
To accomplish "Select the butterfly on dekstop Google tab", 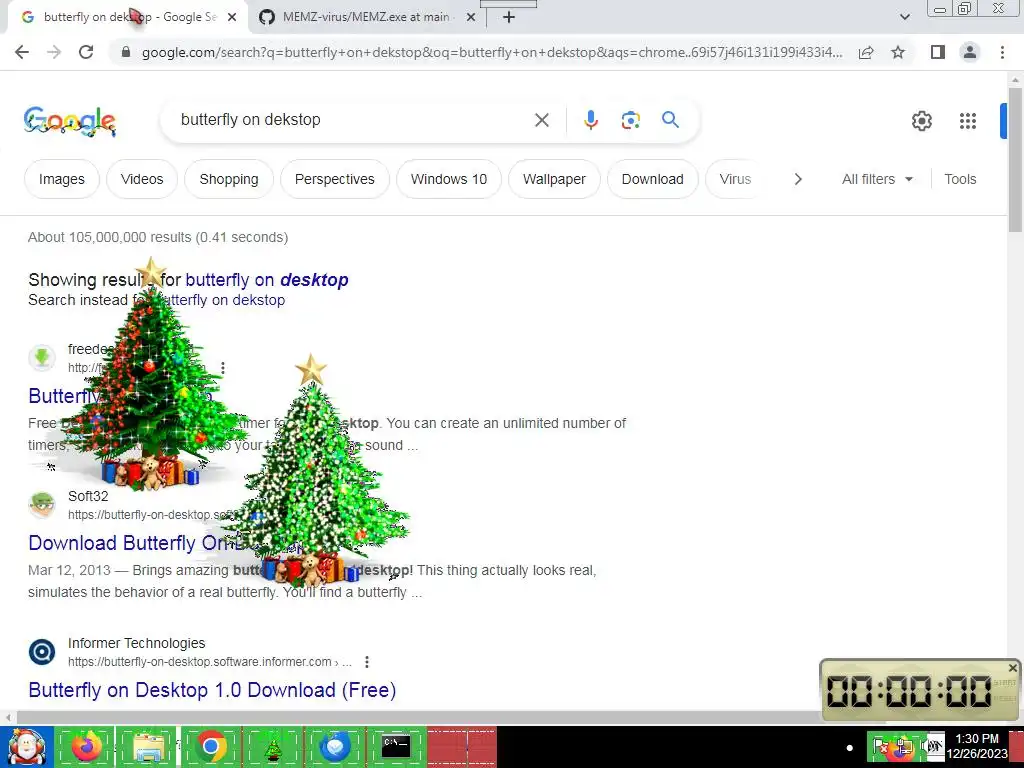I will tap(129, 18).
